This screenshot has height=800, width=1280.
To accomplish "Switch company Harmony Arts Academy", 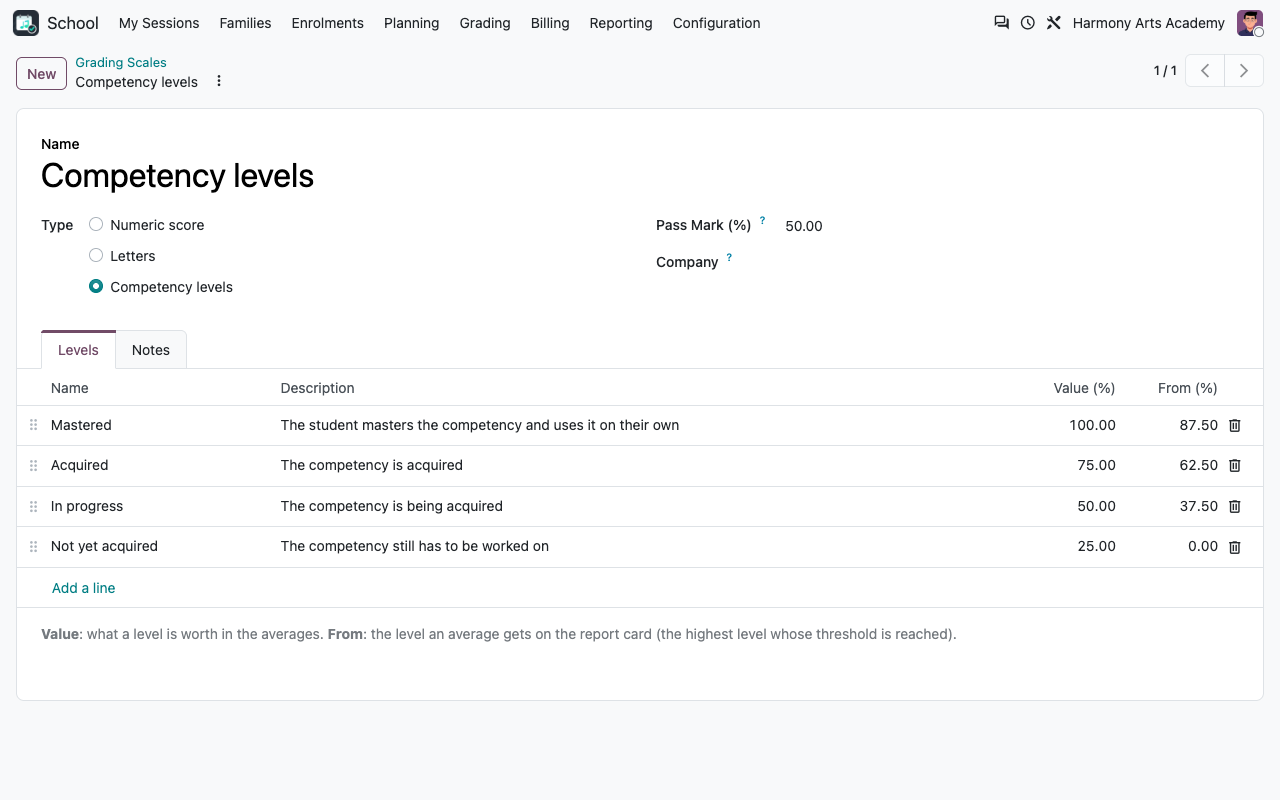I will tap(1148, 23).
